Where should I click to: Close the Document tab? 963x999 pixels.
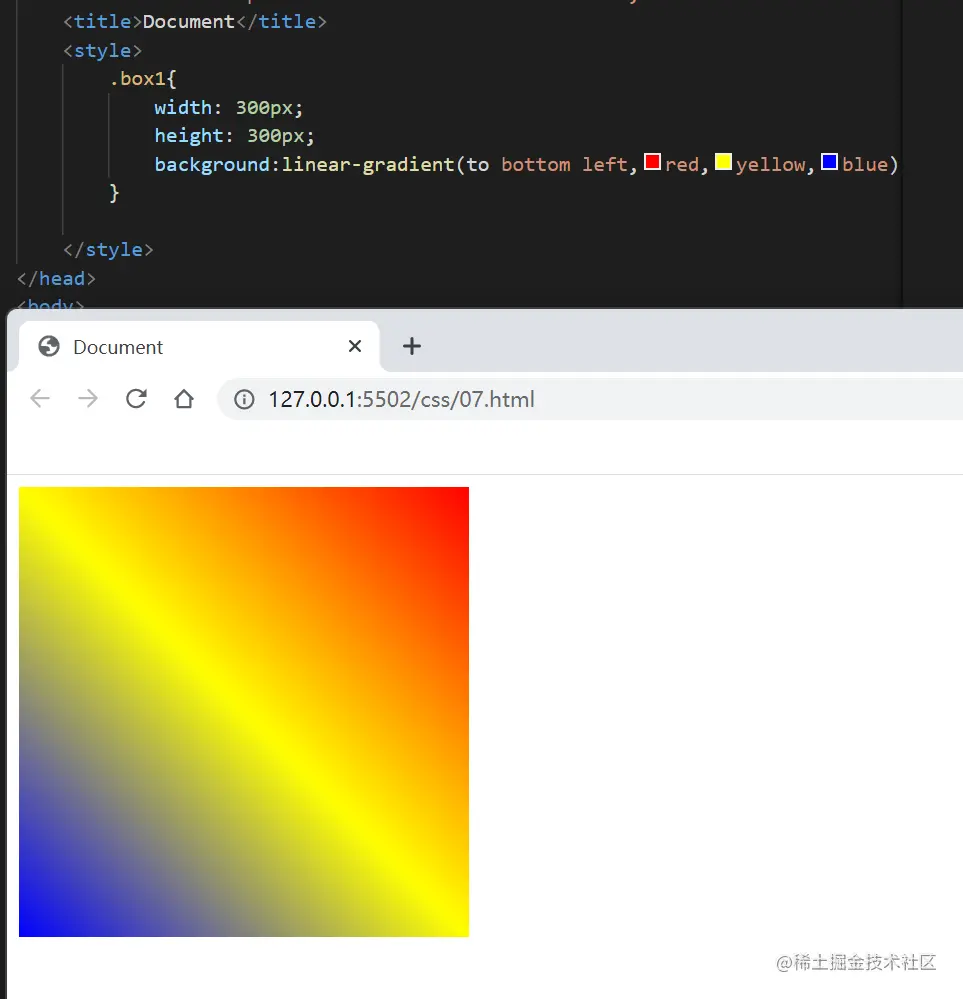point(355,346)
